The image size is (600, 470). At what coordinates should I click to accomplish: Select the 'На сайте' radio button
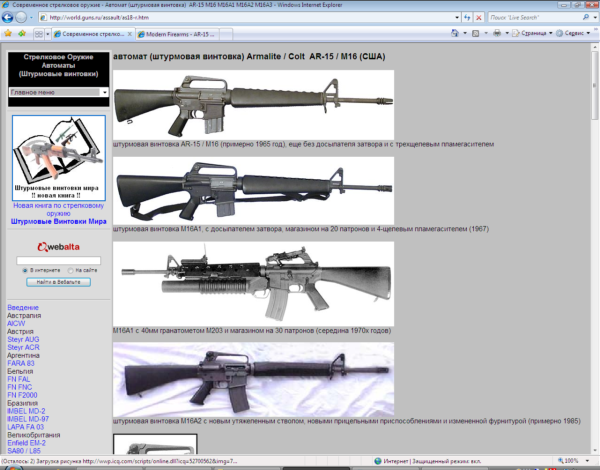click(71, 270)
